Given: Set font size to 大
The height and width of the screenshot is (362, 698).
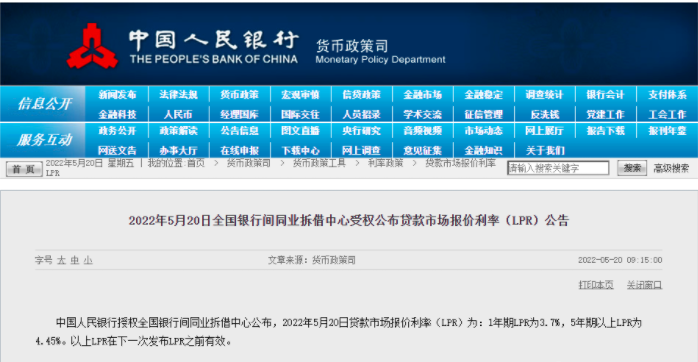Looking at the screenshot, I should coord(61,260).
